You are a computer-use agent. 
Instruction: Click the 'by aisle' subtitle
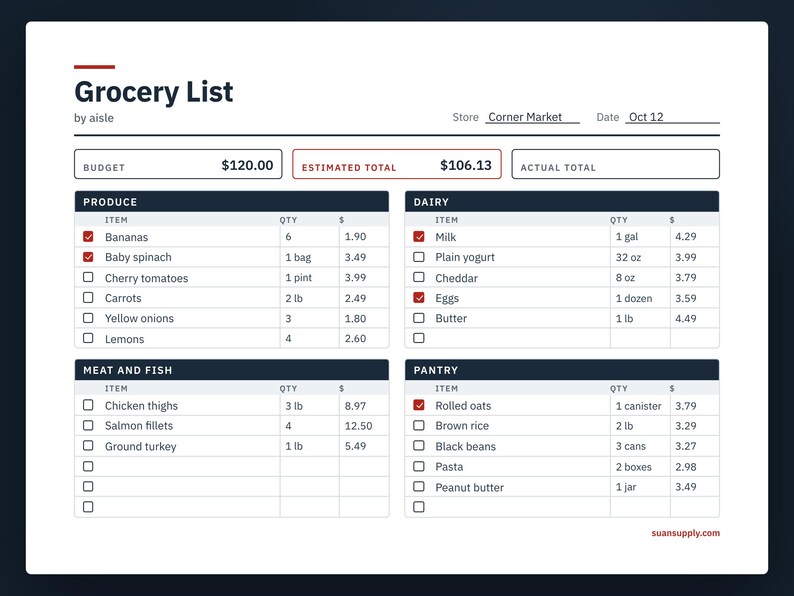(94, 118)
